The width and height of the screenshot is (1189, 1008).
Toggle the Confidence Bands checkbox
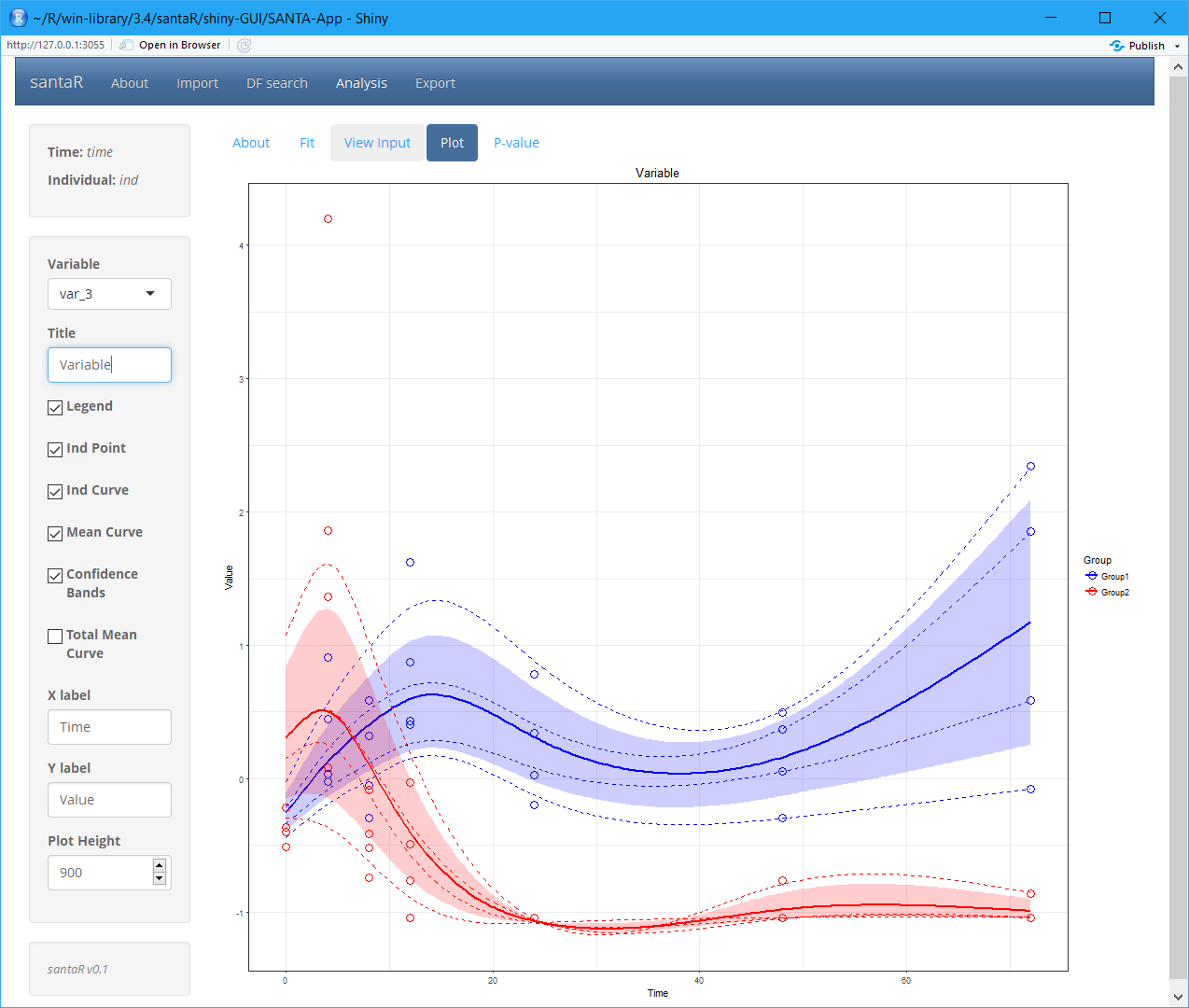tap(55, 575)
